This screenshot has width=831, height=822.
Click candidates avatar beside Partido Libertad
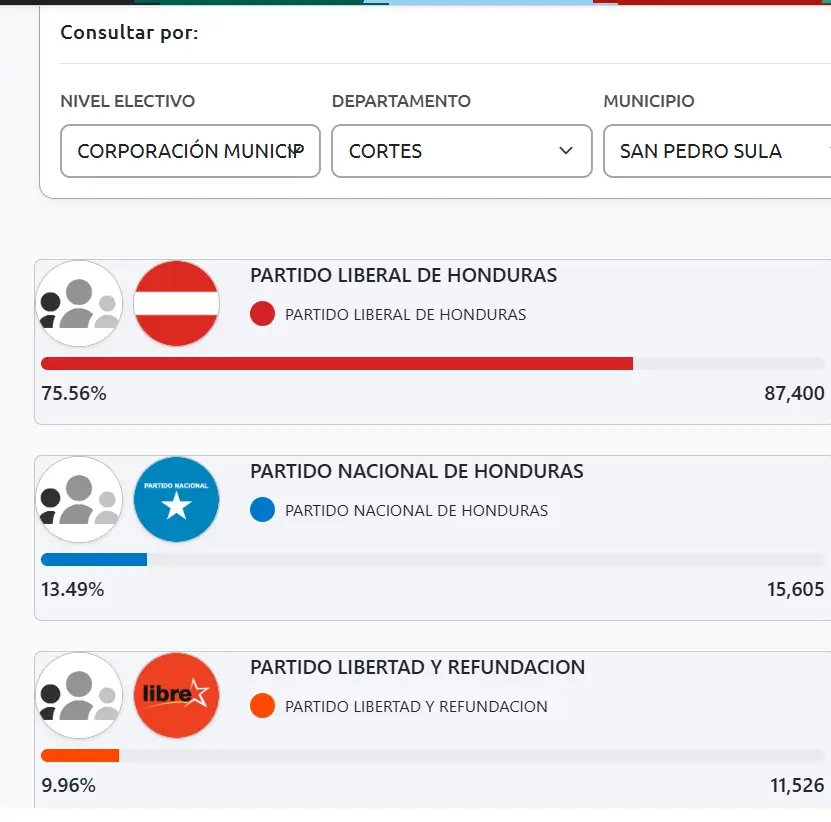tap(79, 696)
